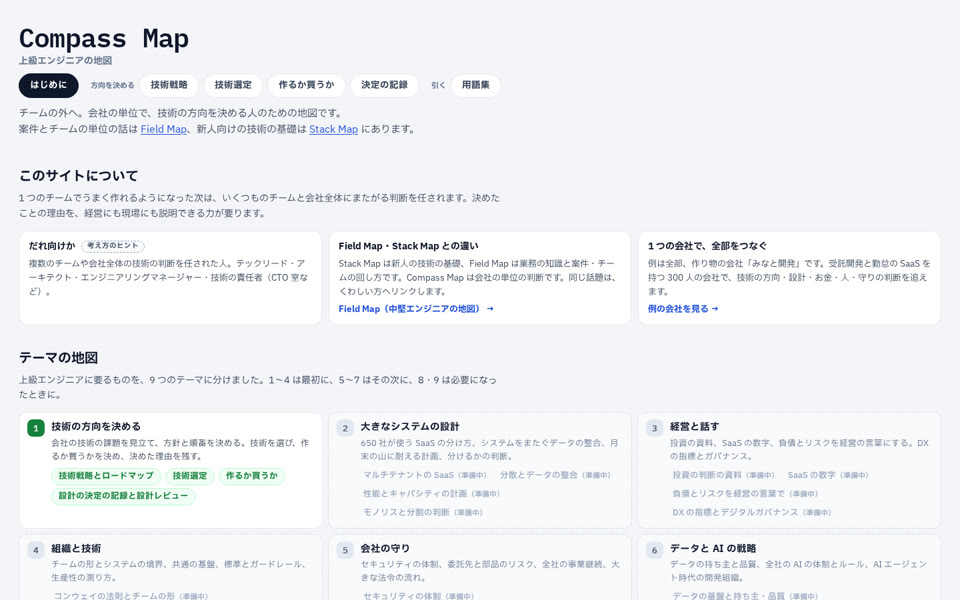Click the 大きなシステムの設計 card title
Screen dimensions: 960x600
[410, 426]
